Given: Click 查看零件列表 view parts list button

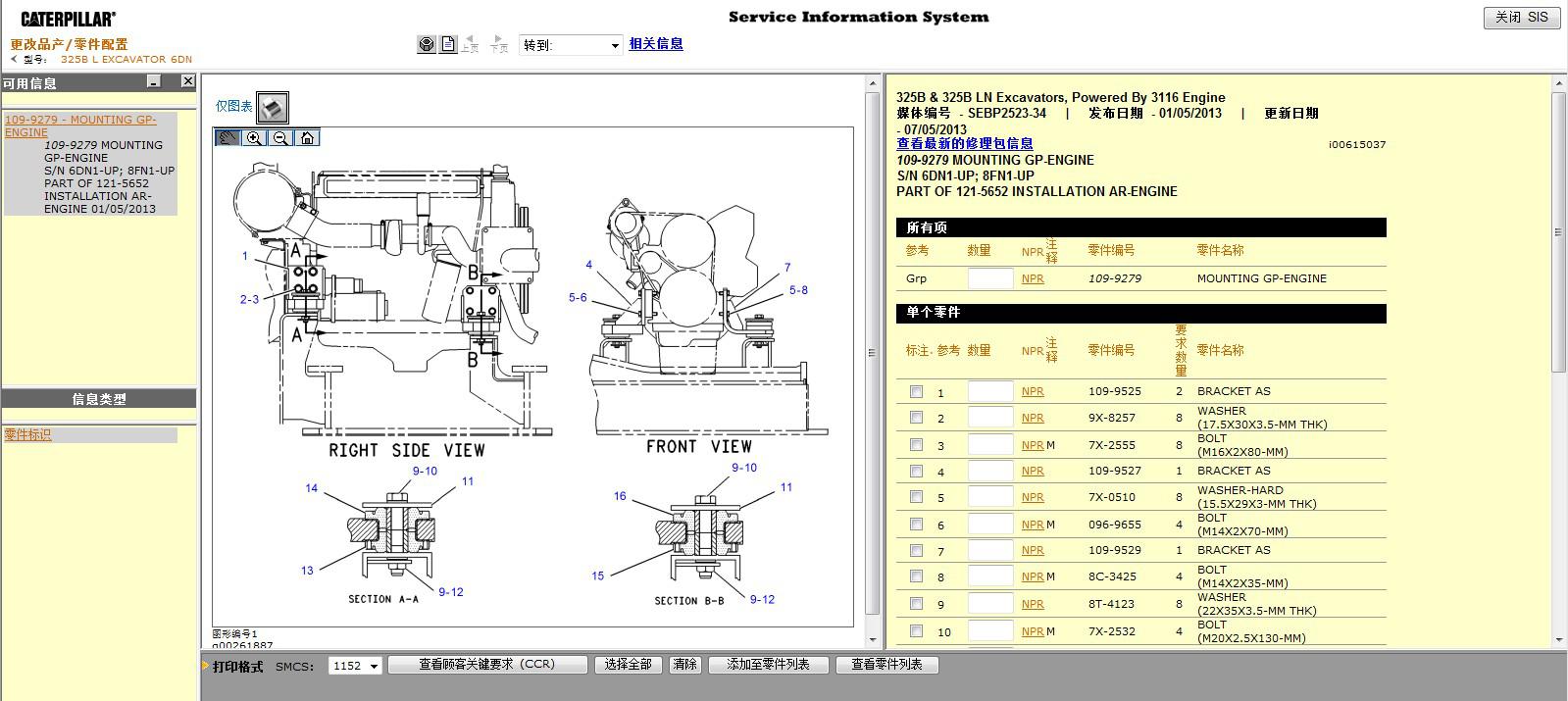Looking at the screenshot, I should 887,665.
